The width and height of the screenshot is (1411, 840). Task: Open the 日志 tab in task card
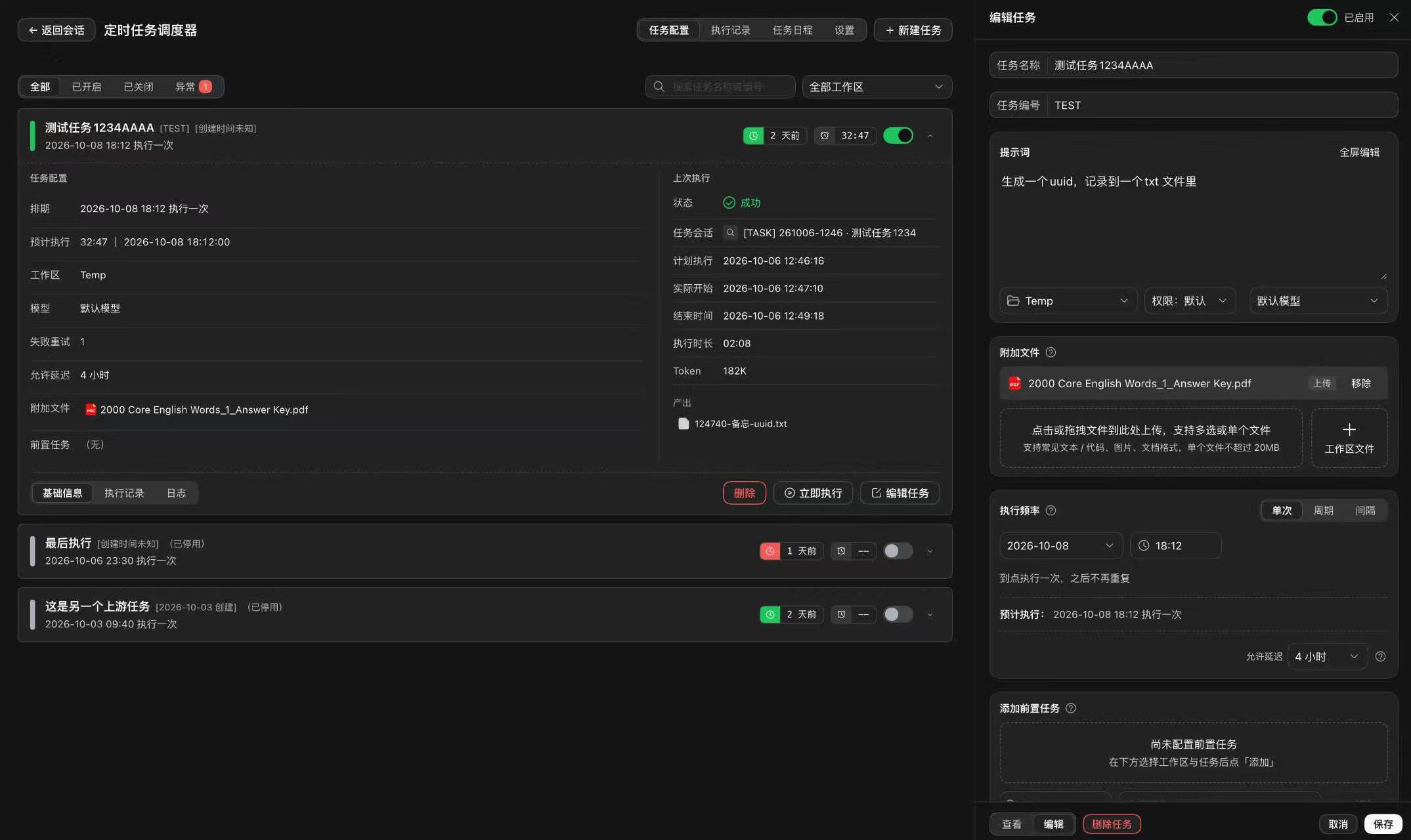tap(176, 493)
